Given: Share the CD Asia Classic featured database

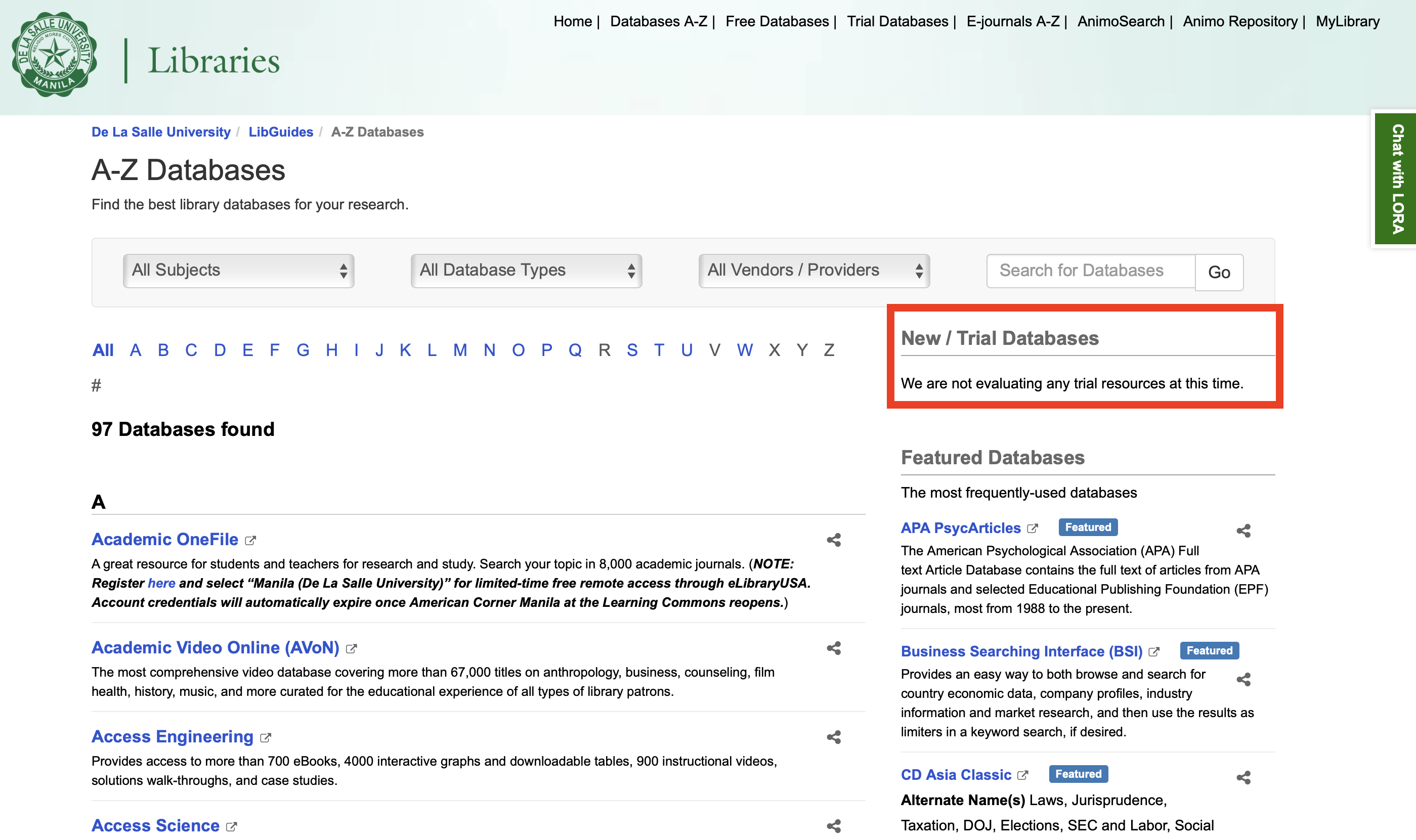Looking at the screenshot, I should [x=1243, y=778].
